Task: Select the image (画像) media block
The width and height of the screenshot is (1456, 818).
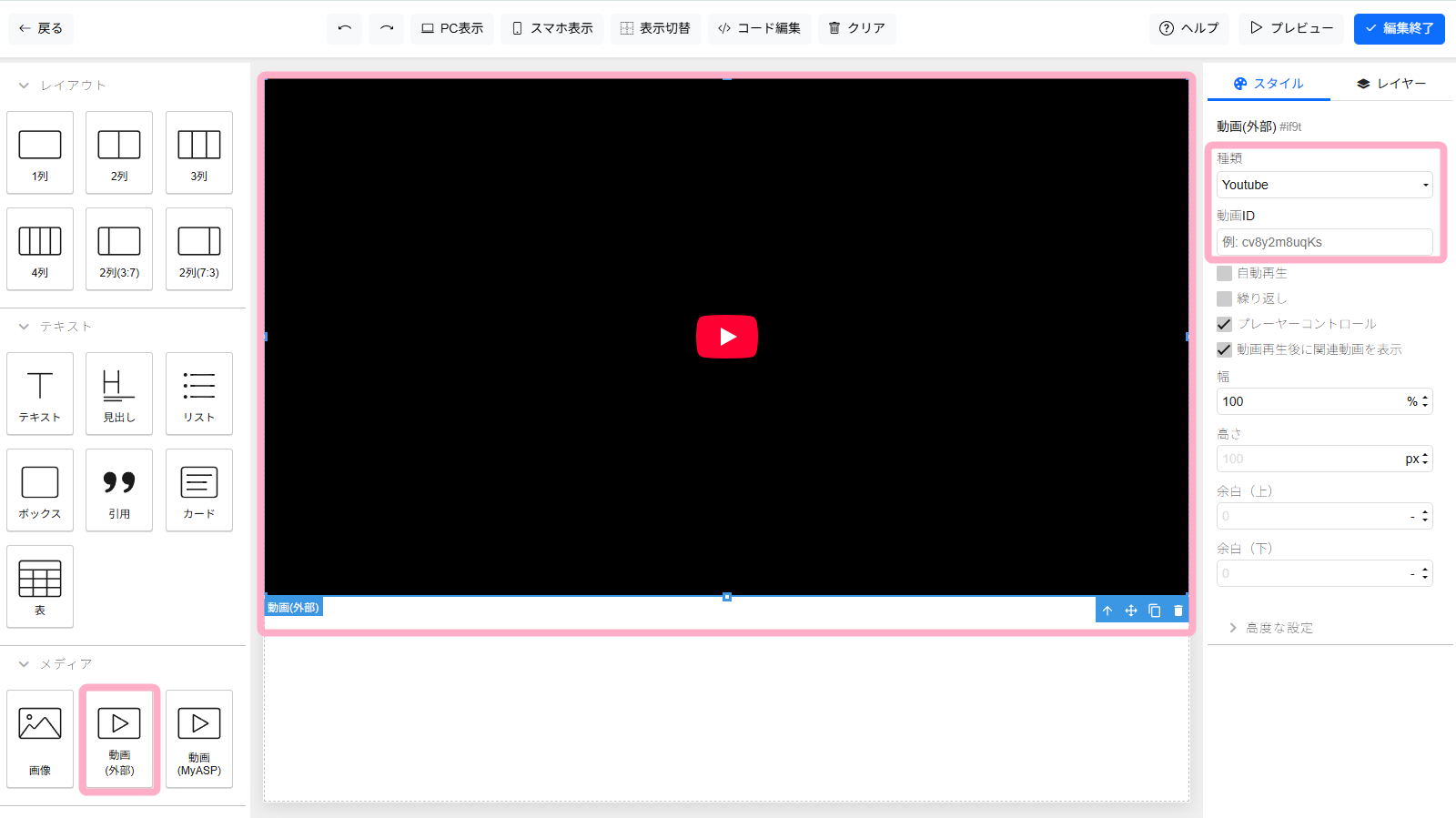Action: coord(40,738)
